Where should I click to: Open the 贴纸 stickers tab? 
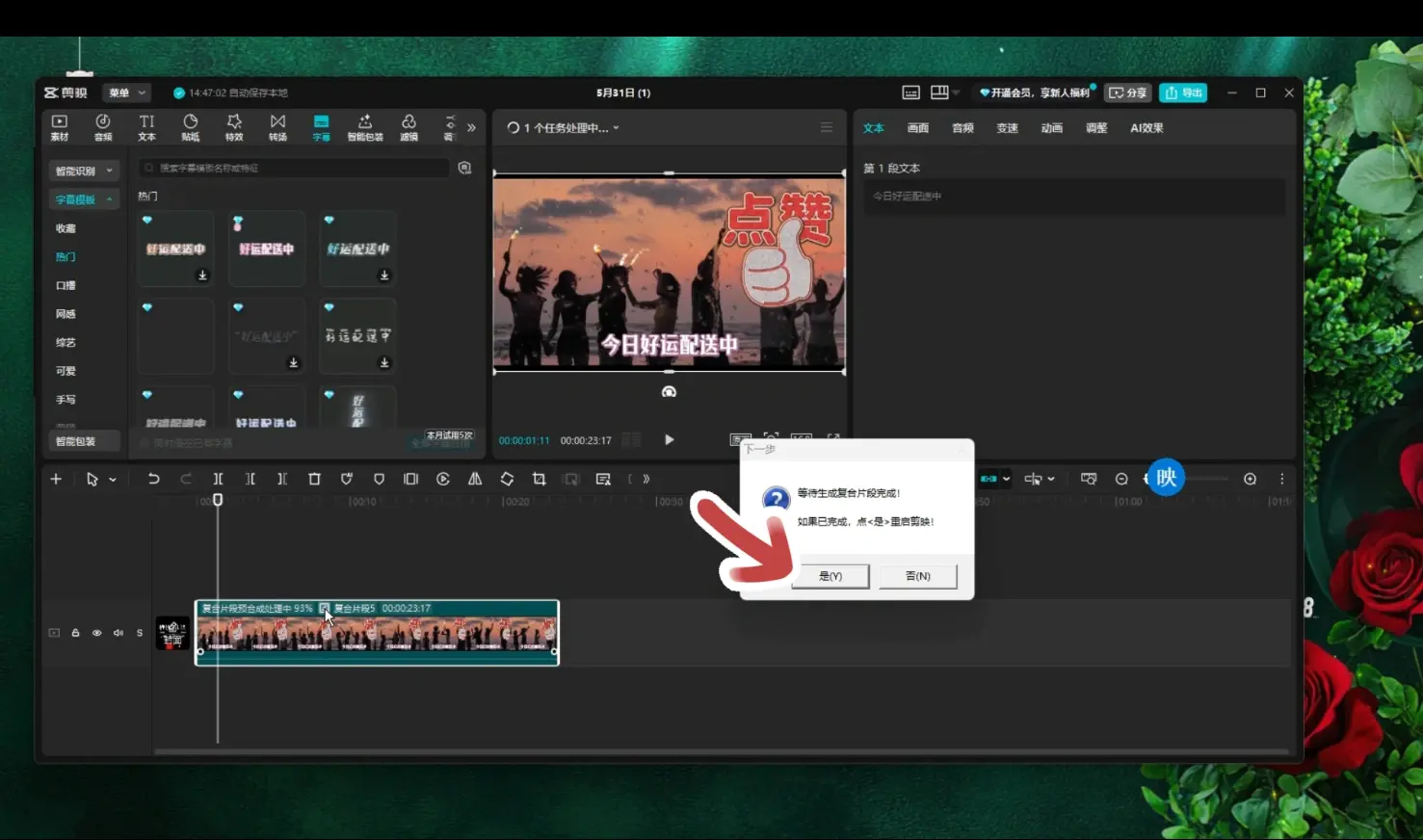coord(191,127)
